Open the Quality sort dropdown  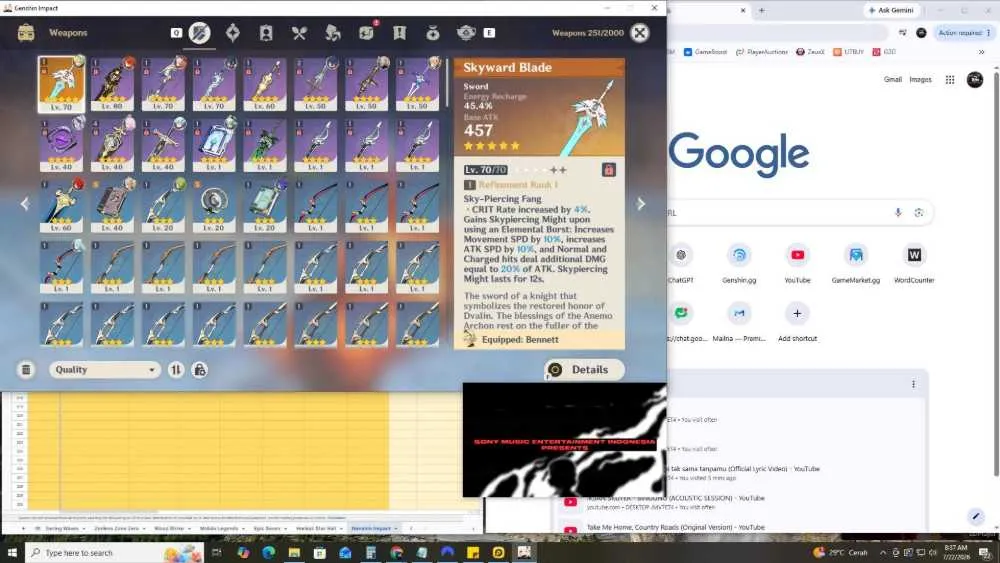pyautogui.click(x=105, y=369)
